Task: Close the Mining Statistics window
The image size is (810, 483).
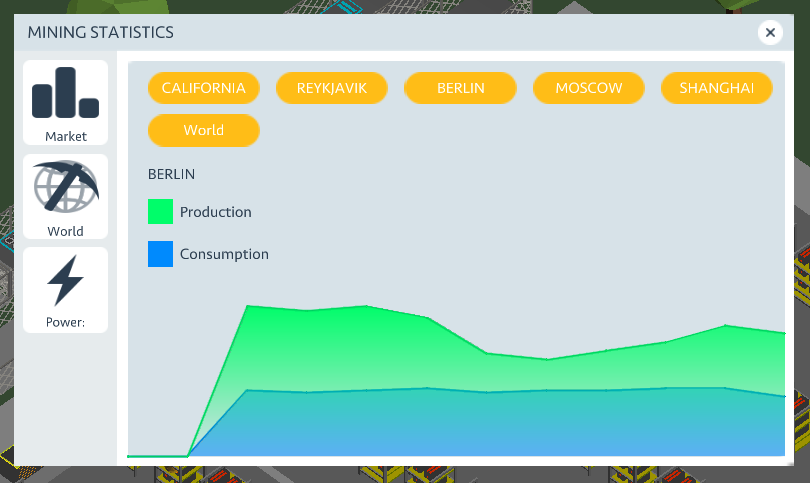Action: (770, 33)
